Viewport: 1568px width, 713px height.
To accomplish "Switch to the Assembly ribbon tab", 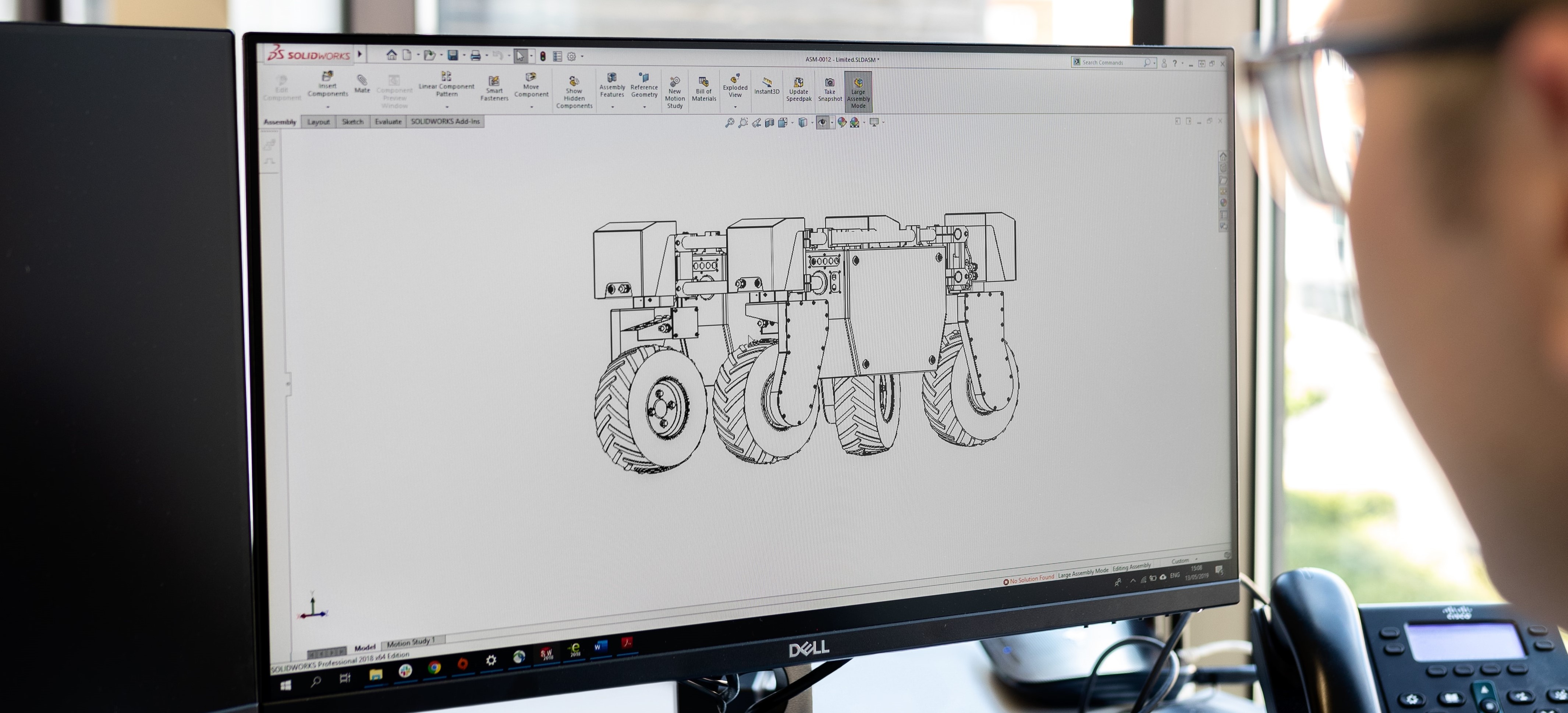I will coord(279,122).
